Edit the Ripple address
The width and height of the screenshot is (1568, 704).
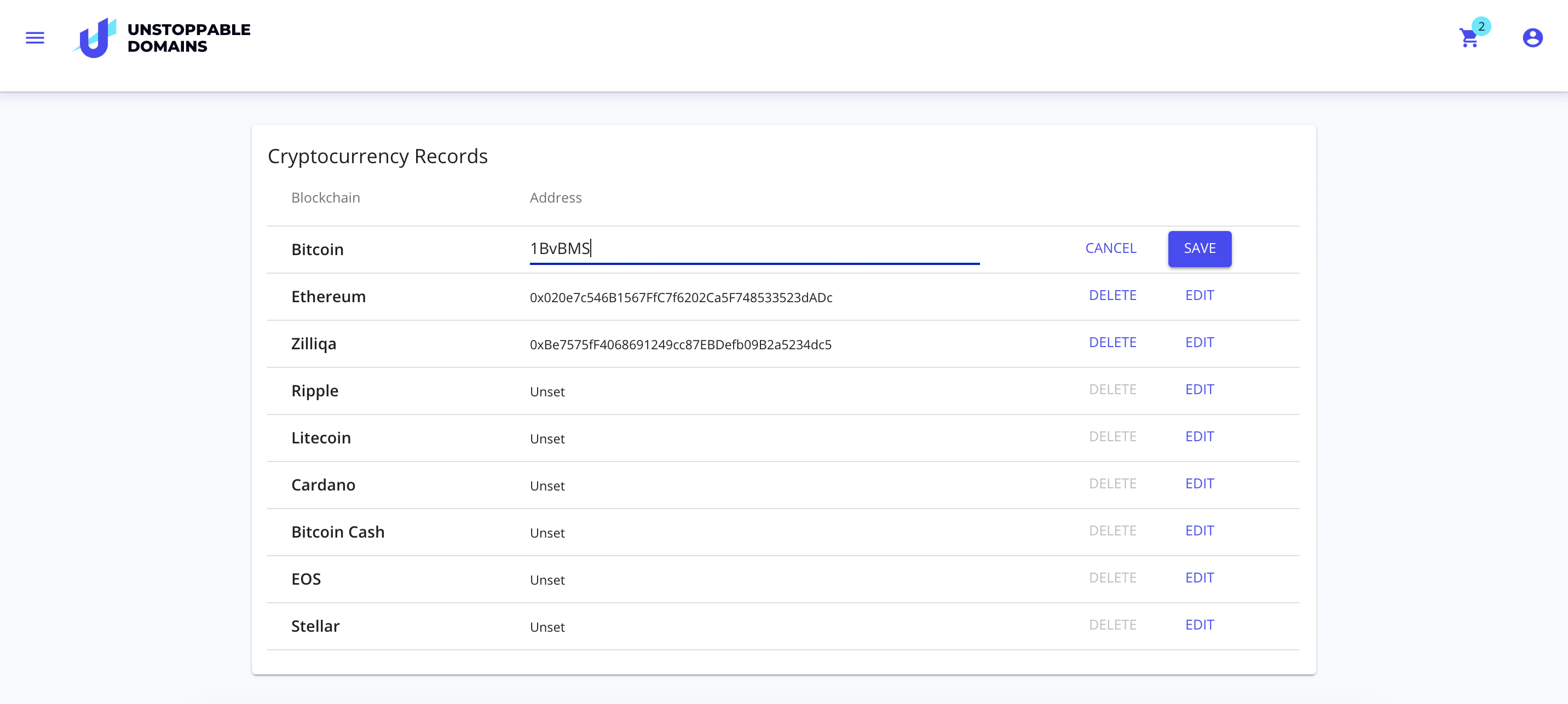click(1199, 389)
